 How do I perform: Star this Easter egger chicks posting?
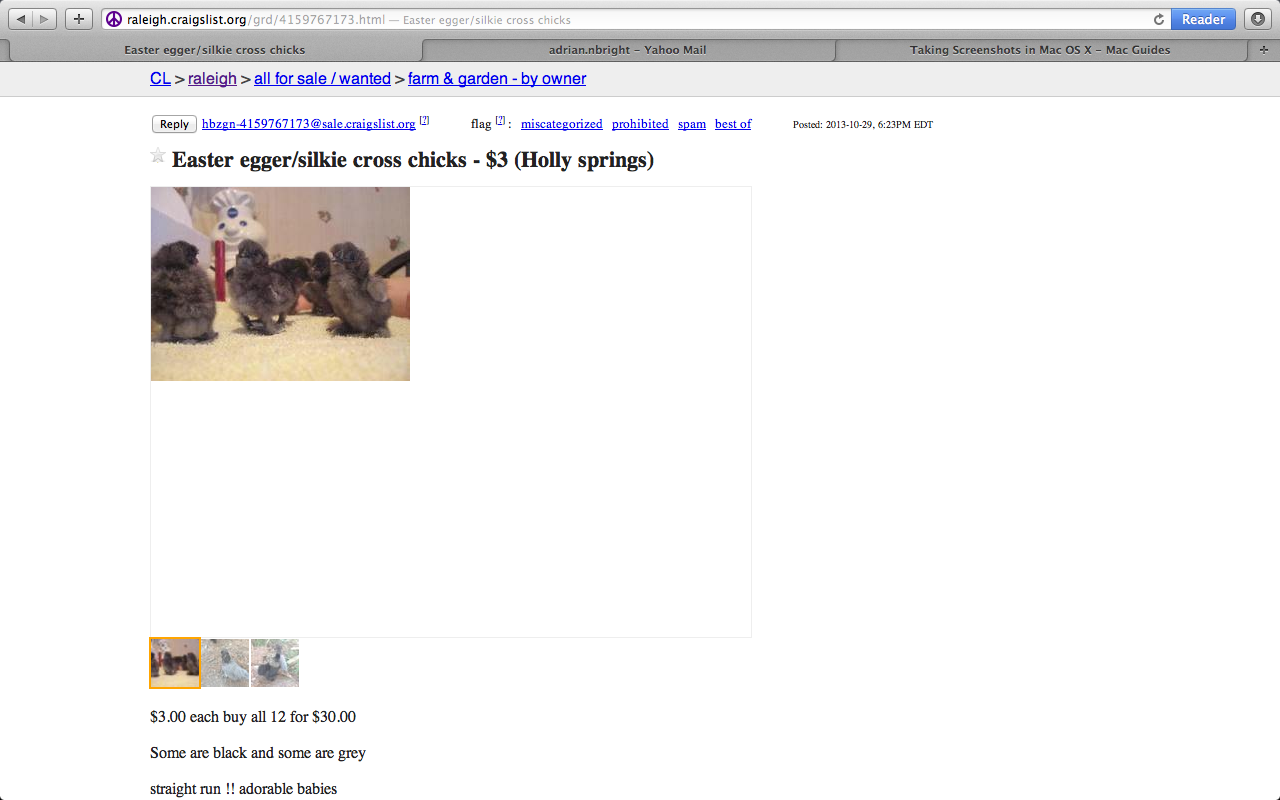(x=158, y=155)
